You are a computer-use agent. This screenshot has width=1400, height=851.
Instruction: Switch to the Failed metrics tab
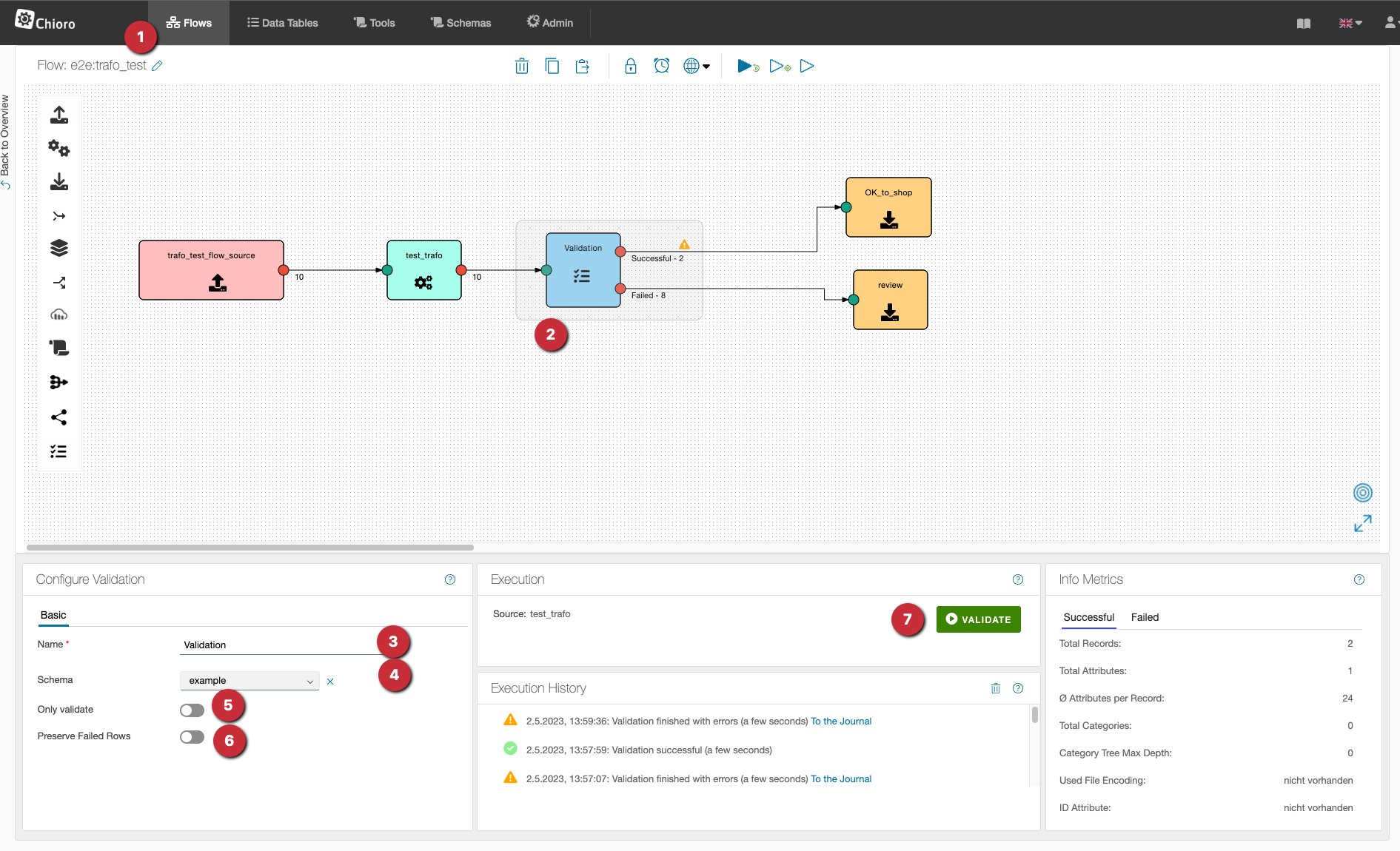tap(1145, 617)
